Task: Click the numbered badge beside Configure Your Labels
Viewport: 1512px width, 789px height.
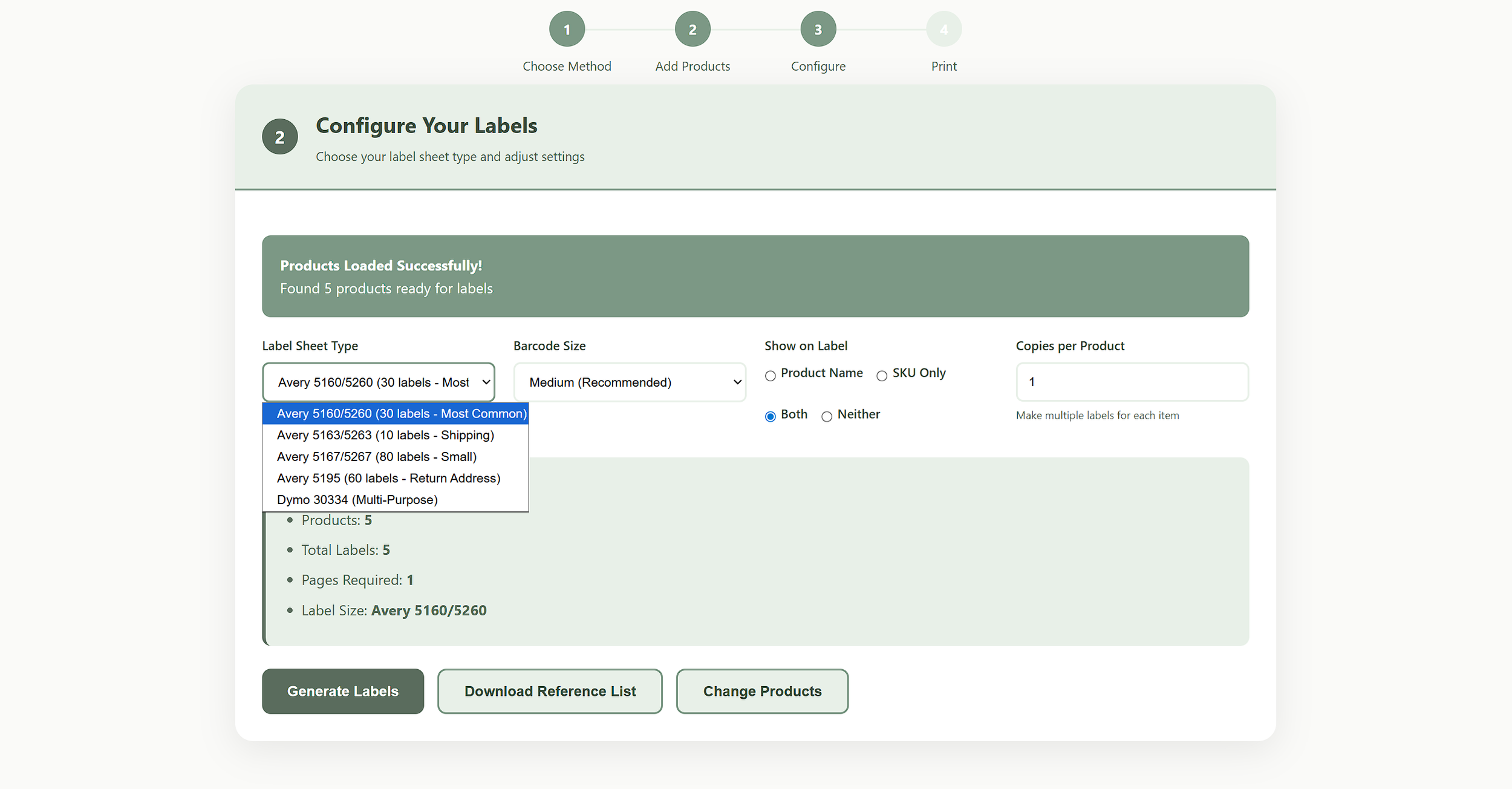Action: coord(279,137)
